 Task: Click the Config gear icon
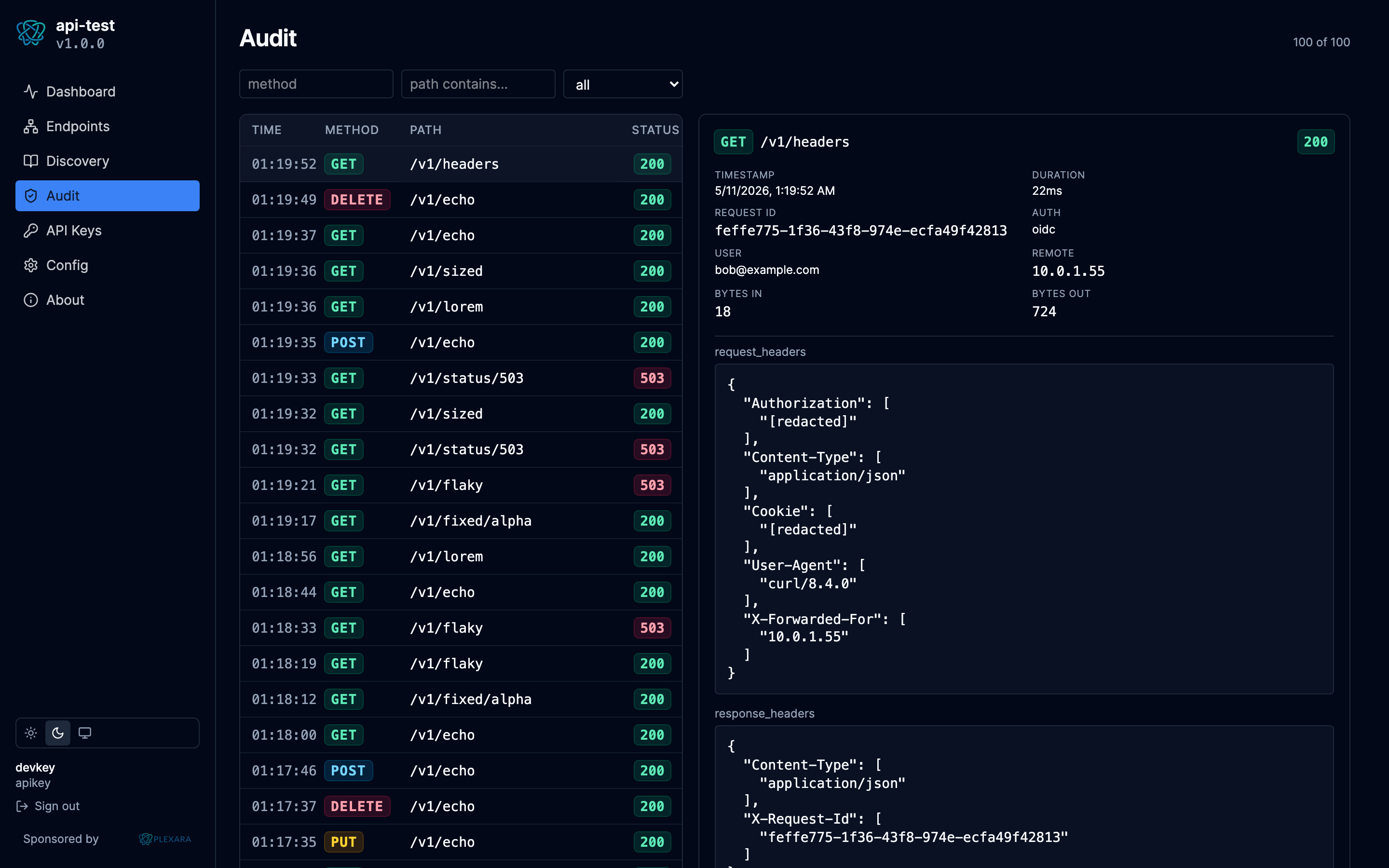(x=31, y=265)
